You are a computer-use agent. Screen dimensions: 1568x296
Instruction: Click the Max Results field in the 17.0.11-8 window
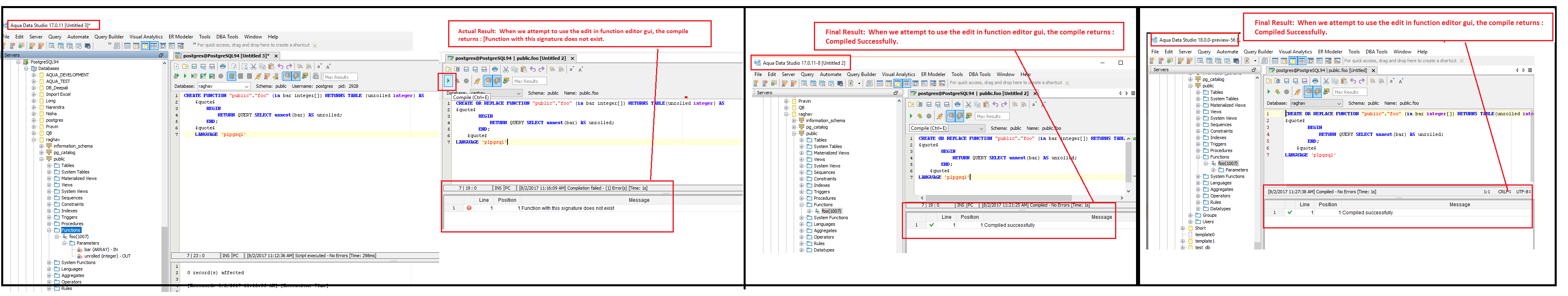pos(992,116)
